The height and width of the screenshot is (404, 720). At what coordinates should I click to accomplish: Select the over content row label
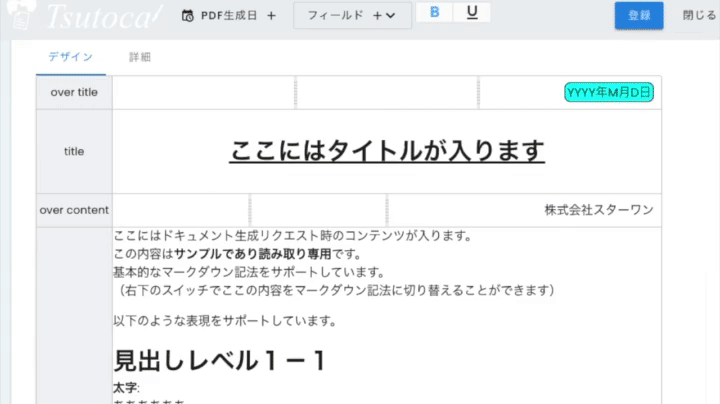[x=74, y=210]
